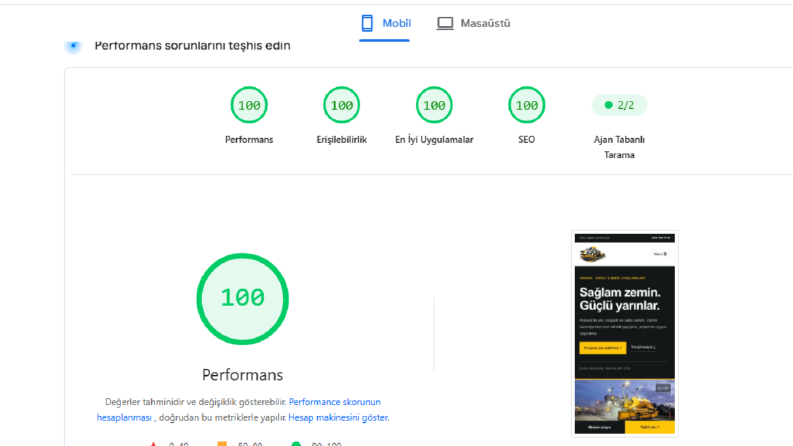Click the Ajan Tabanlı Tarama label
The width and height of the screenshot is (793, 446).
coord(619,147)
